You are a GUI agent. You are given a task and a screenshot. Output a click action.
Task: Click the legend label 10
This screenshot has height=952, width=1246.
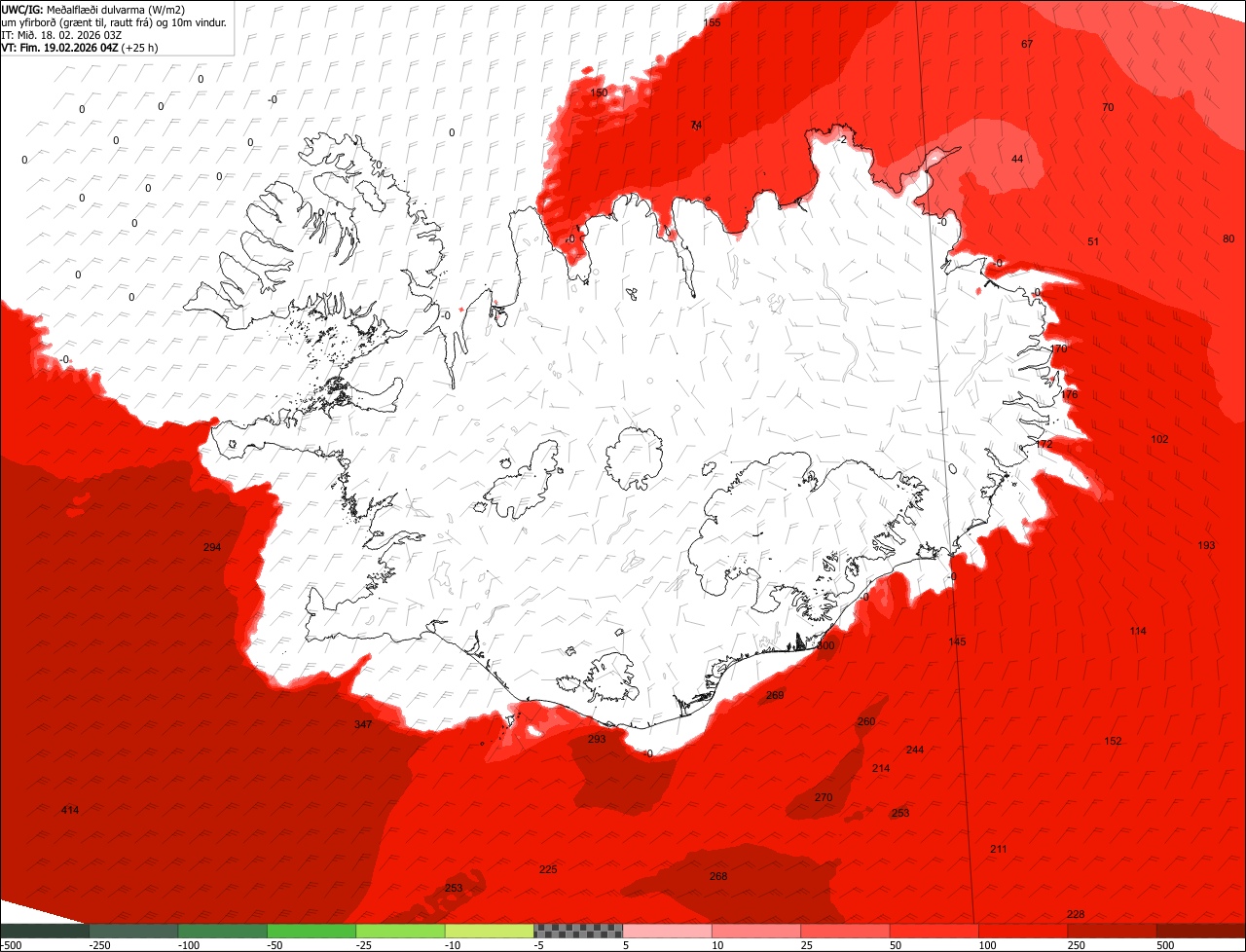[x=717, y=945]
